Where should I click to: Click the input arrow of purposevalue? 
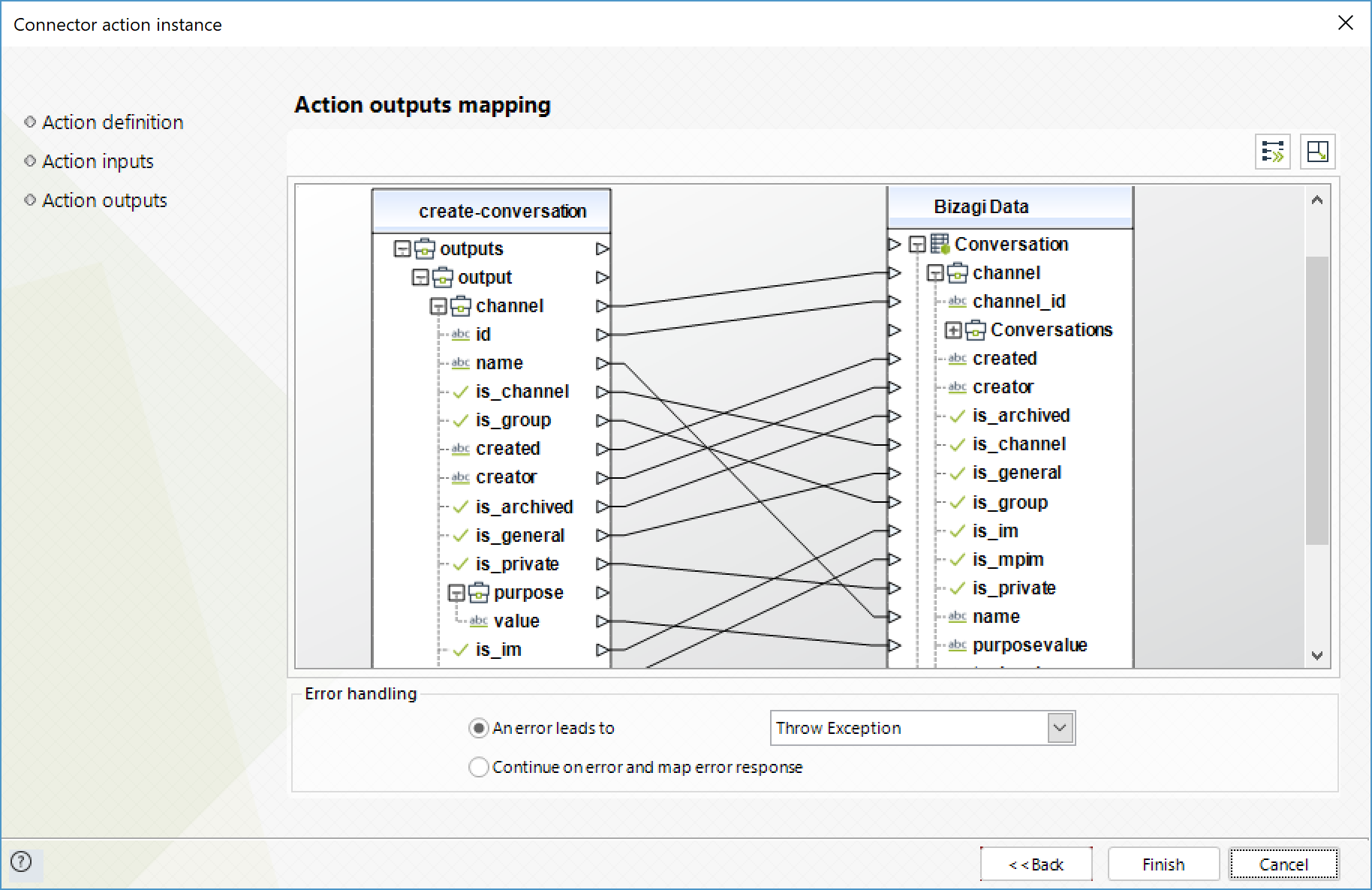click(x=894, y=645)
